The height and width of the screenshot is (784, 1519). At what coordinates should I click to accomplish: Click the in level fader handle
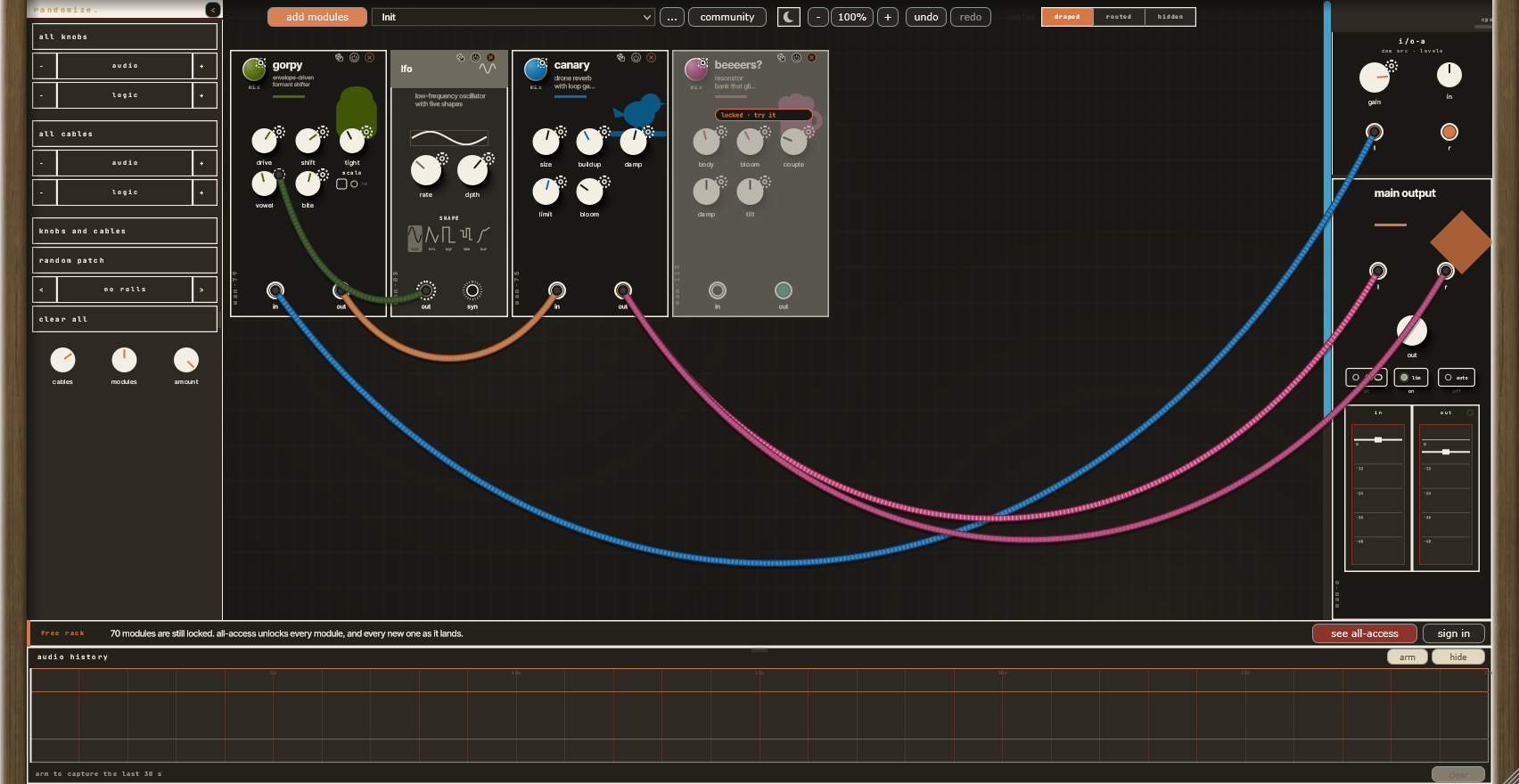point(1378,440)
